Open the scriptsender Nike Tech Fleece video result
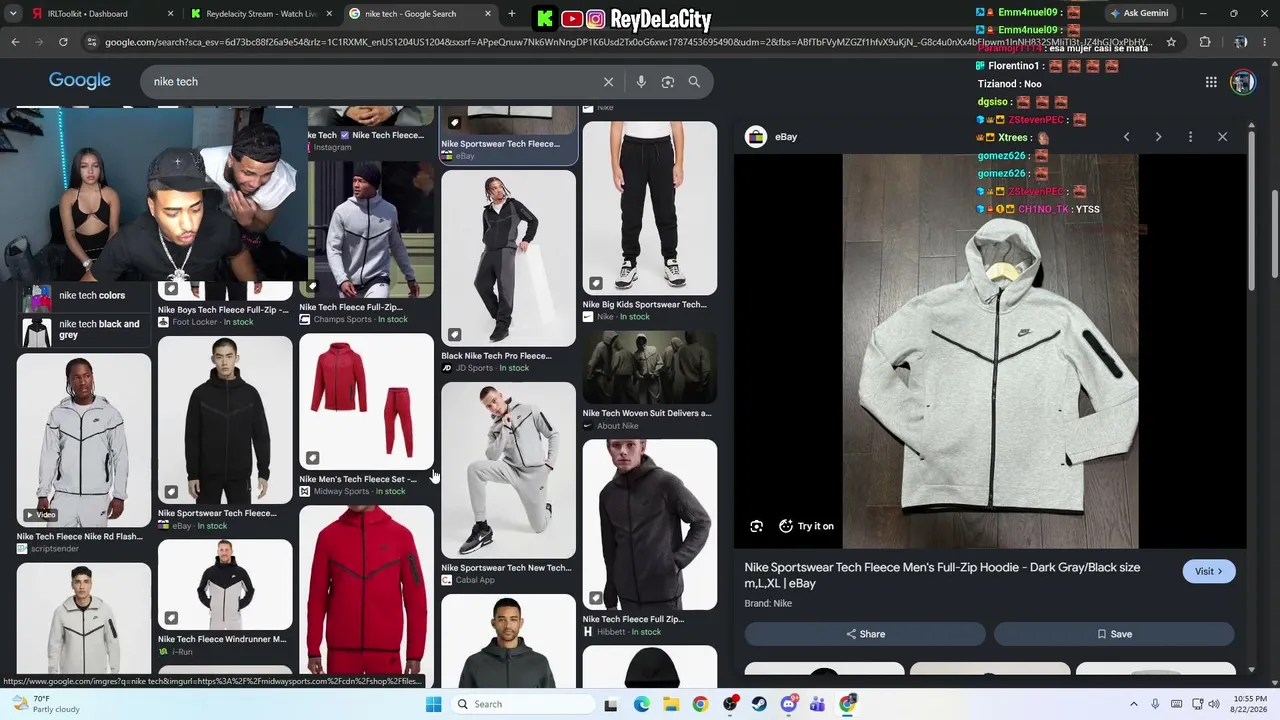The image size is (1280, 720). (84, 440)
